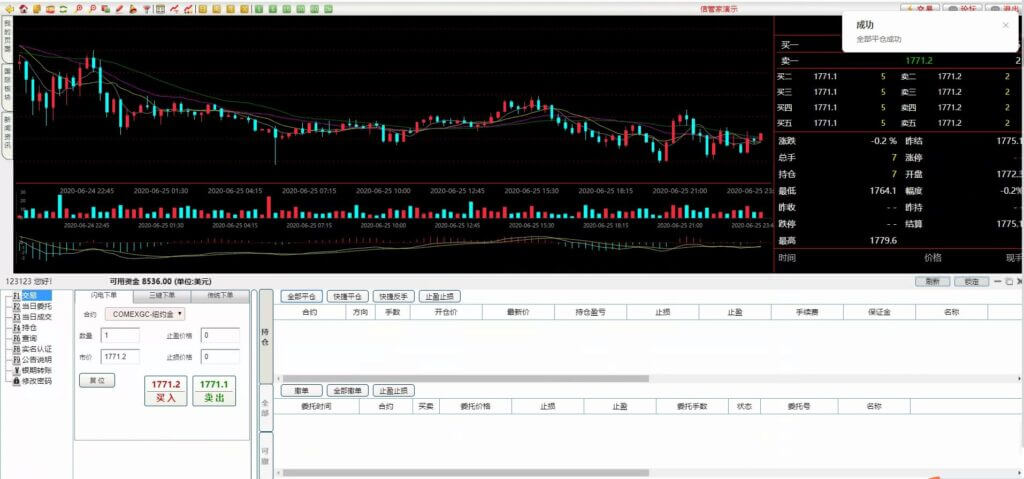Open the 合约 COMEXGC contract dropdown

point(145,314)
